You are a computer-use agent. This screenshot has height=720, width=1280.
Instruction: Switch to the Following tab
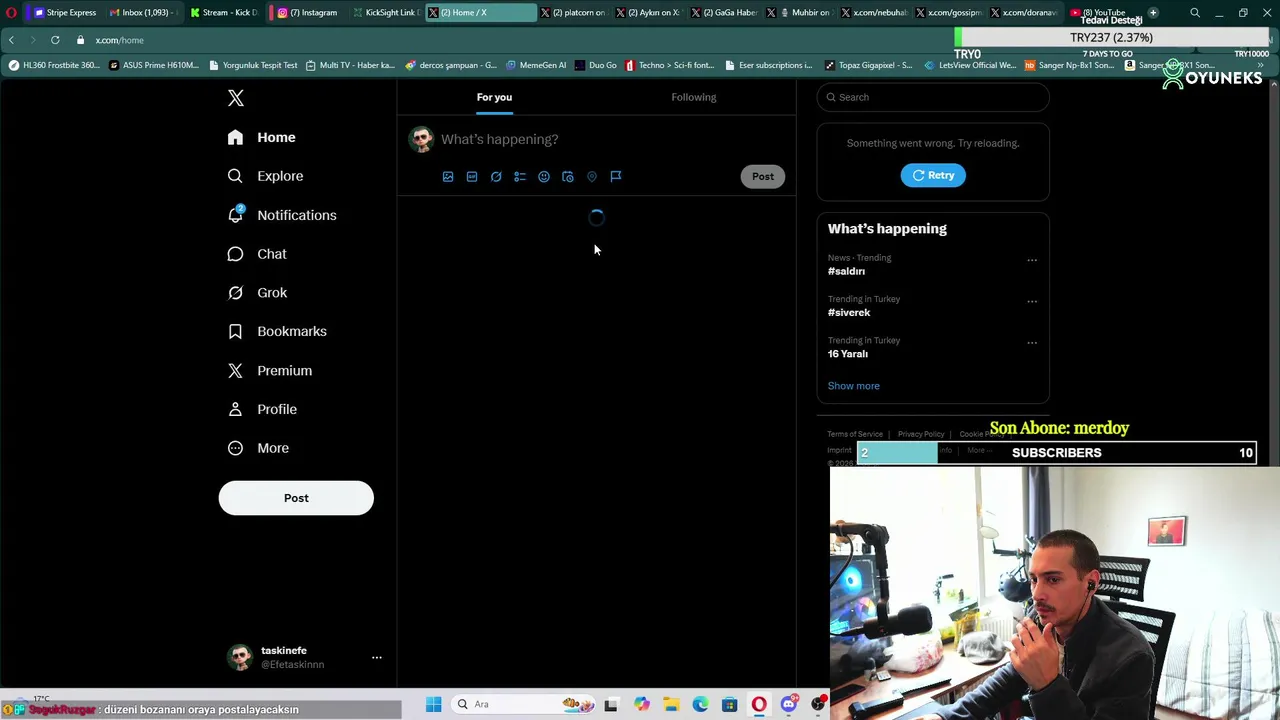(694, 97)
